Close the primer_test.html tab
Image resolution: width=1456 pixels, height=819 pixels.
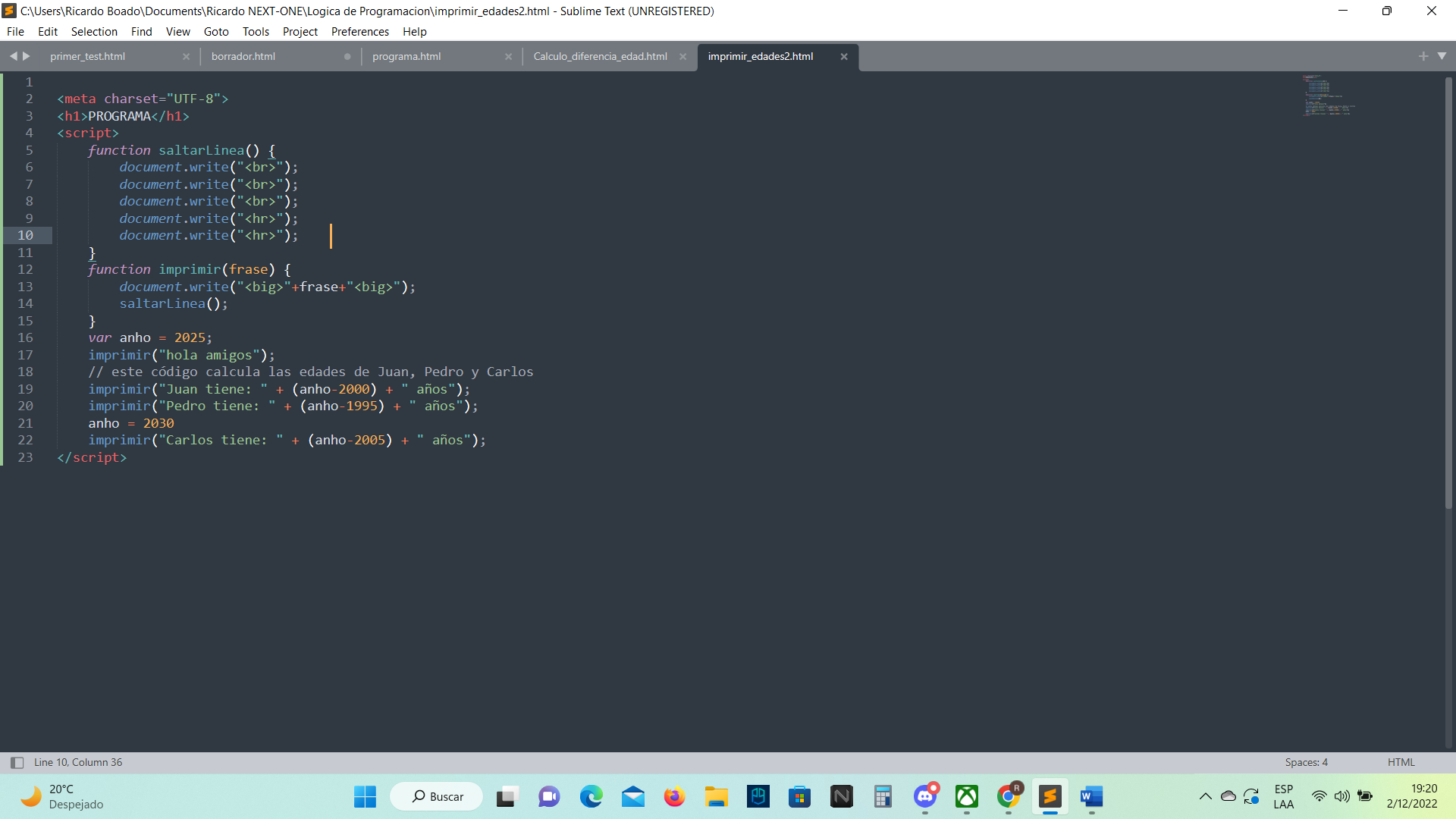point(187,56)
